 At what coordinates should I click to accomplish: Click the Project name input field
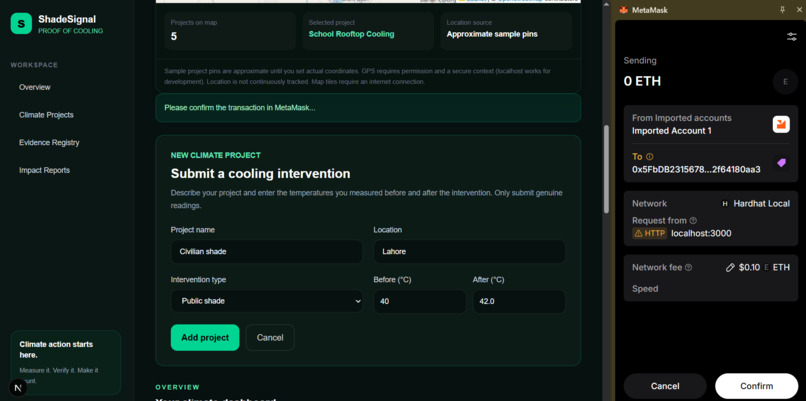point(266,252)
